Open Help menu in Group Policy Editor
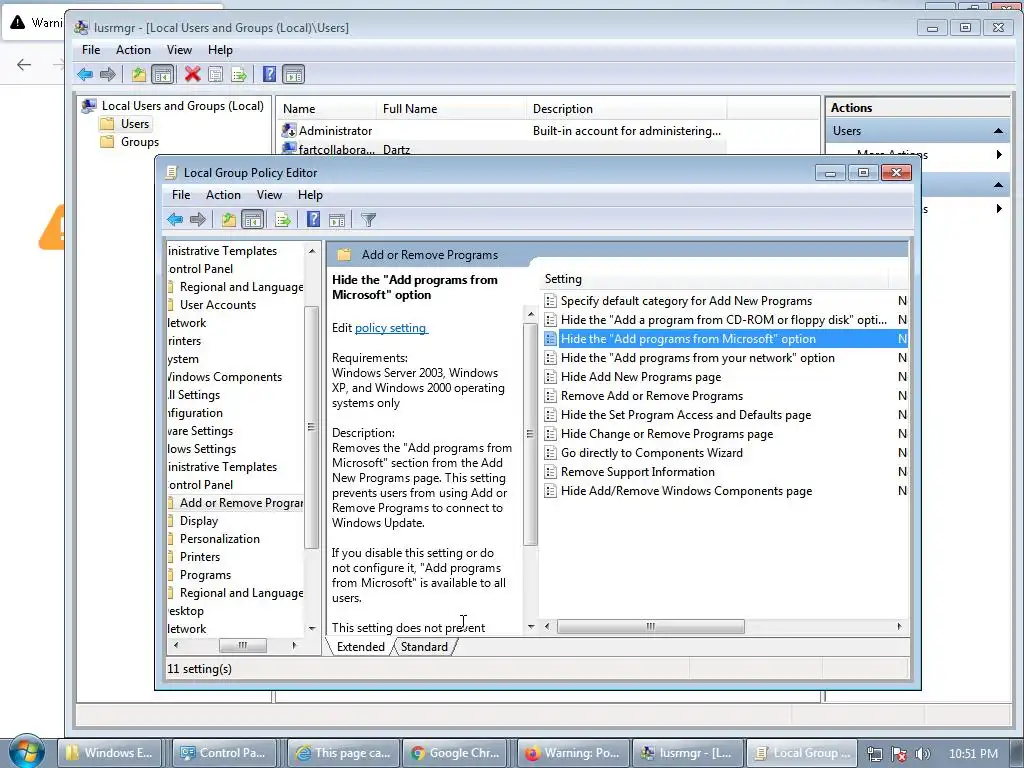1024x768 pixels. [x=310, y=195]
